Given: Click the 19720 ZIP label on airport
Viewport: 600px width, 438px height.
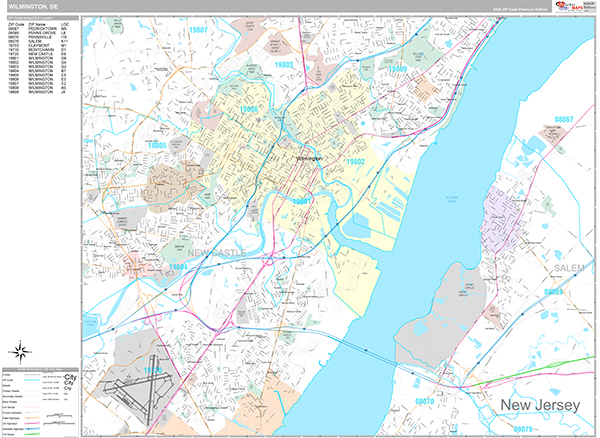Looking at the screenshot, I should click(x=153, y=371).
